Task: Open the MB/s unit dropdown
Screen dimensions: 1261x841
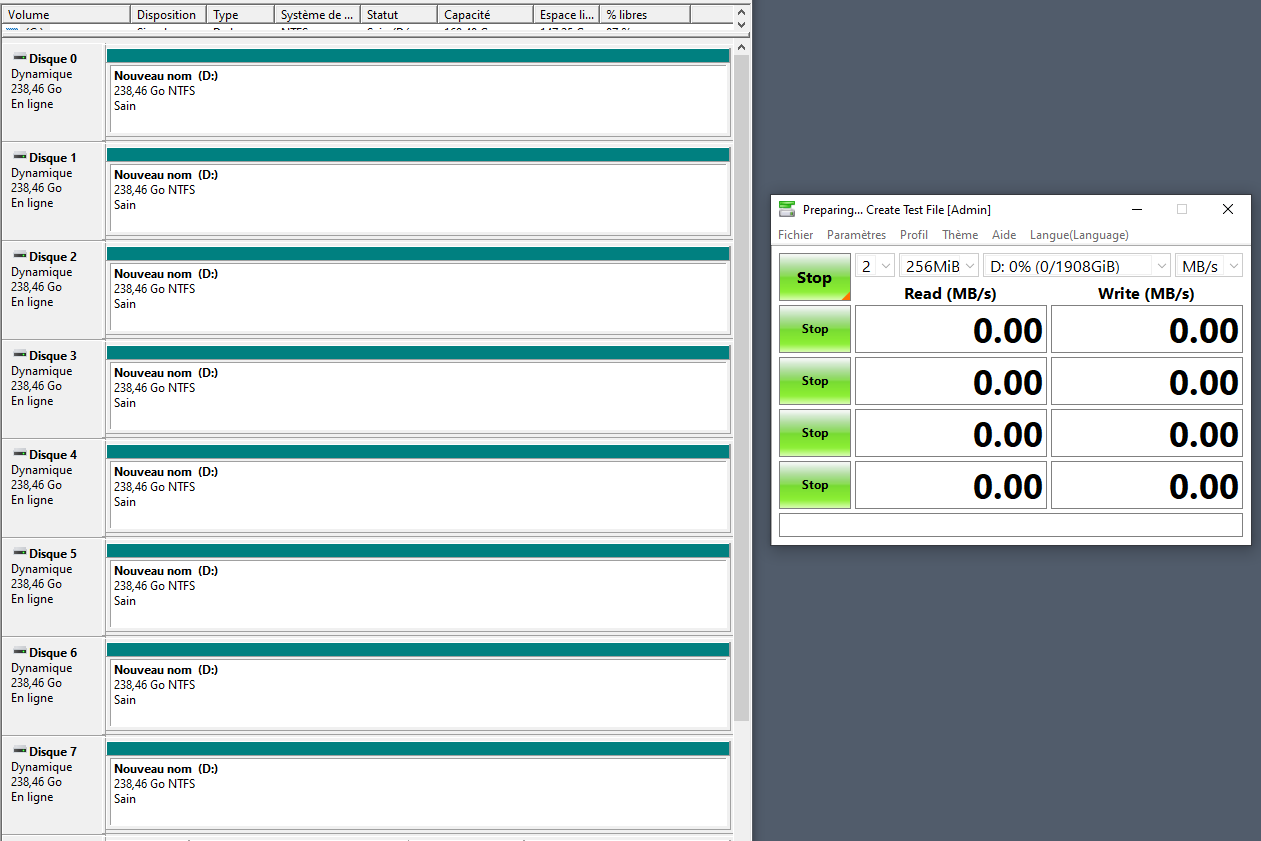Action: 1209,266
